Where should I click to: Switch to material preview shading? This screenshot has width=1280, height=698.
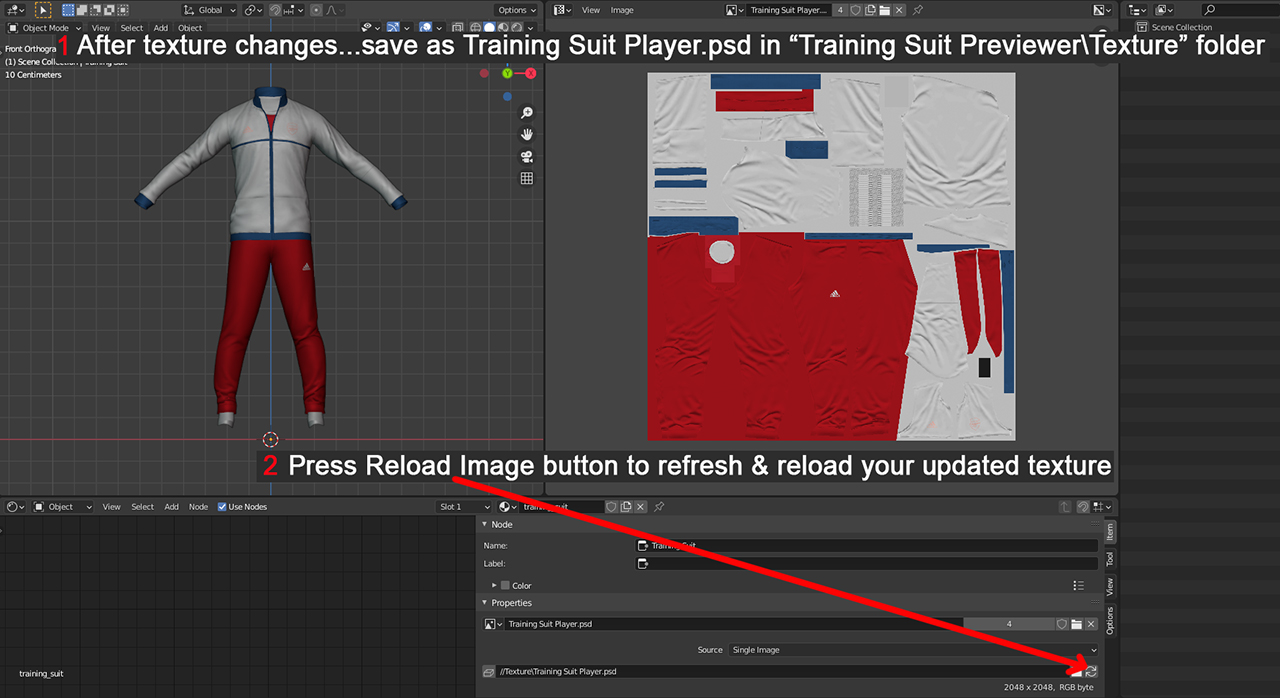503,28
